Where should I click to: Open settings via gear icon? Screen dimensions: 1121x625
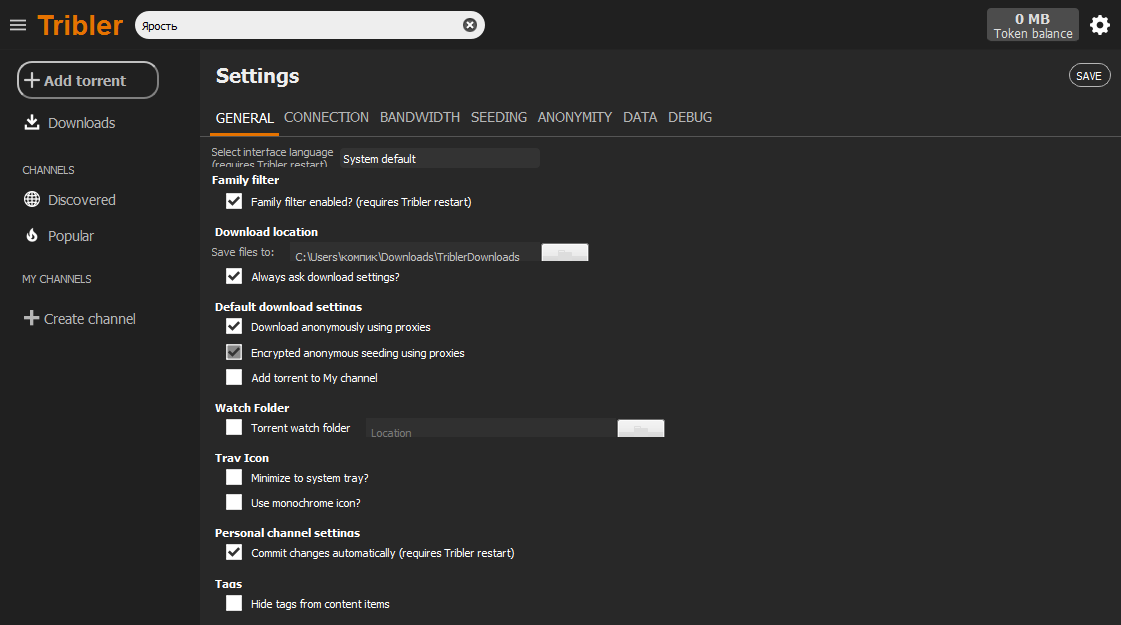pyautogui.click(x=1100, y=25)
